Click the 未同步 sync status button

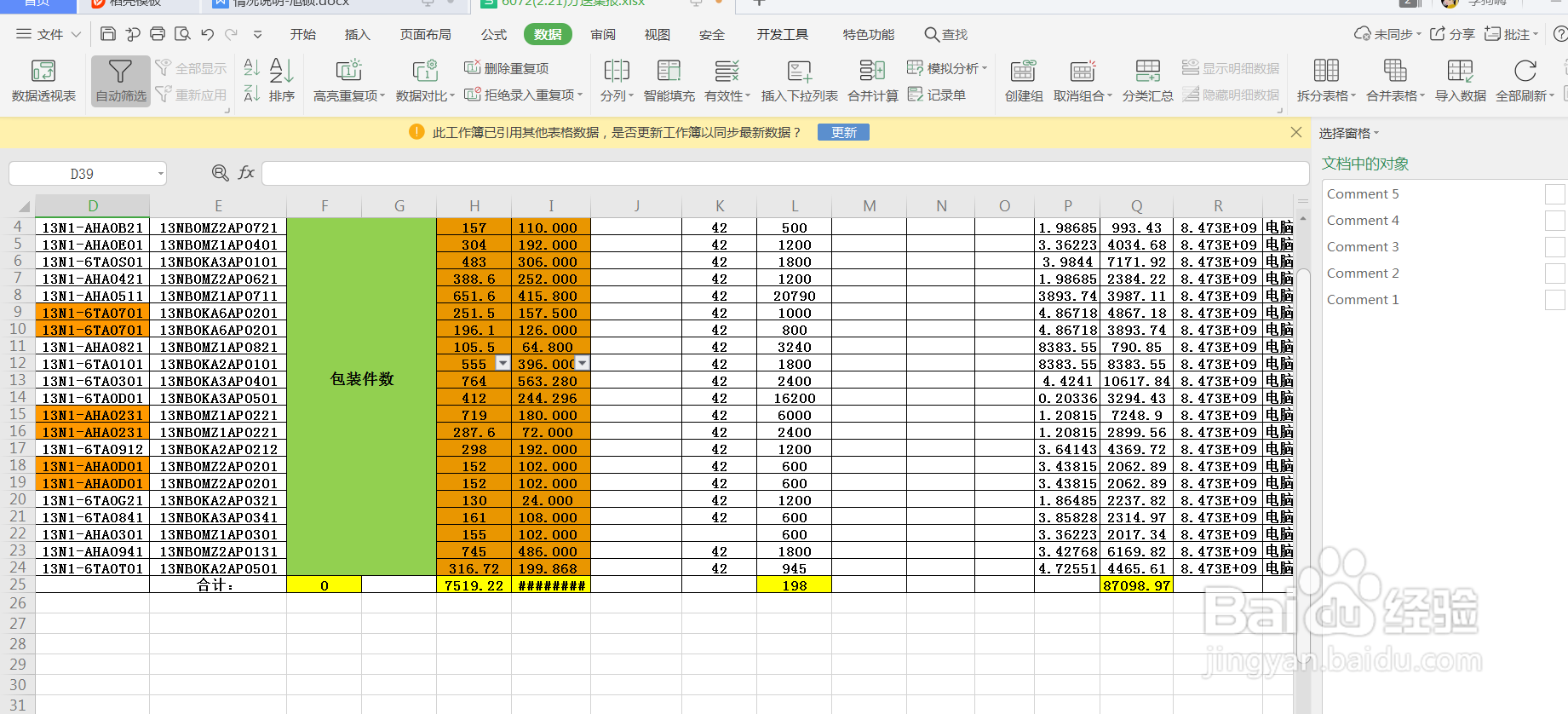[x=1387, y=34]
